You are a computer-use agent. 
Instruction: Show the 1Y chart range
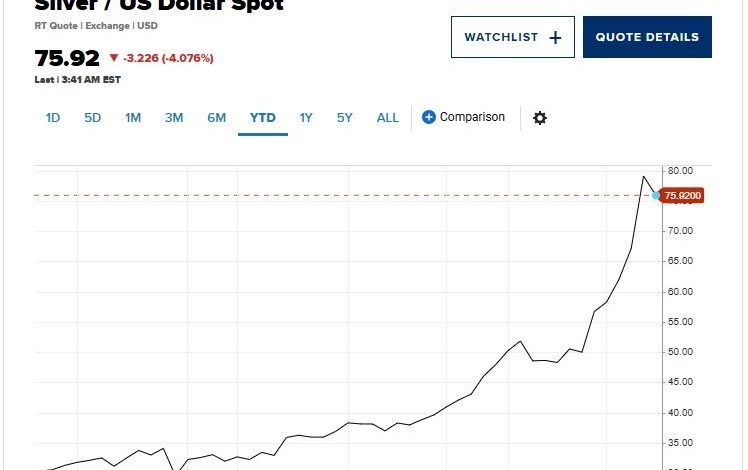coord(306,118)
